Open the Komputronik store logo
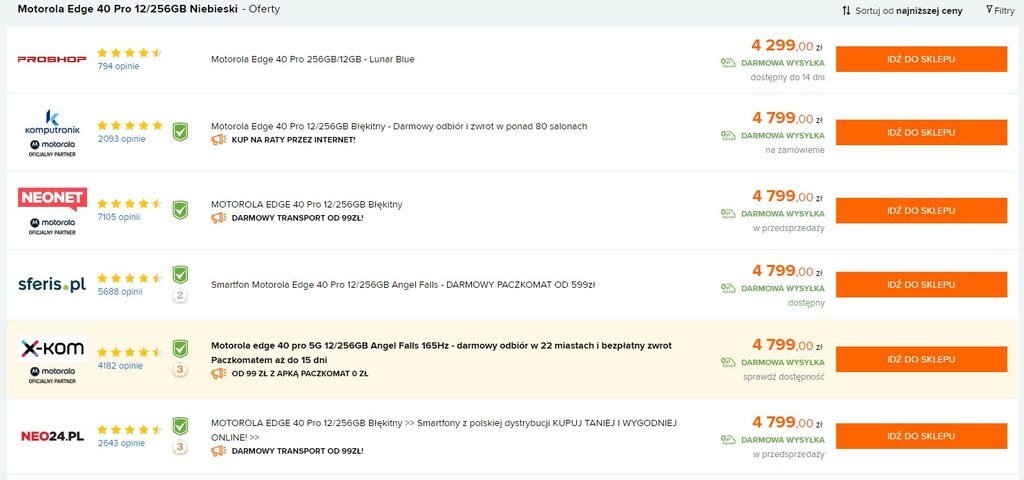The width and height of the screenshot is (1024, 480). pos(52,123)
